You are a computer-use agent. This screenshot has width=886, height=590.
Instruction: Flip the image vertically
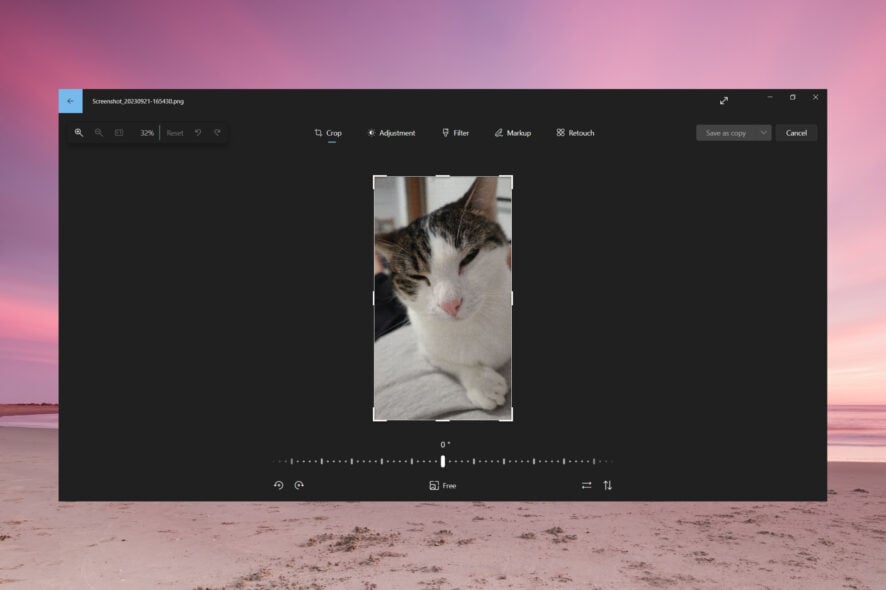point(607,485)
